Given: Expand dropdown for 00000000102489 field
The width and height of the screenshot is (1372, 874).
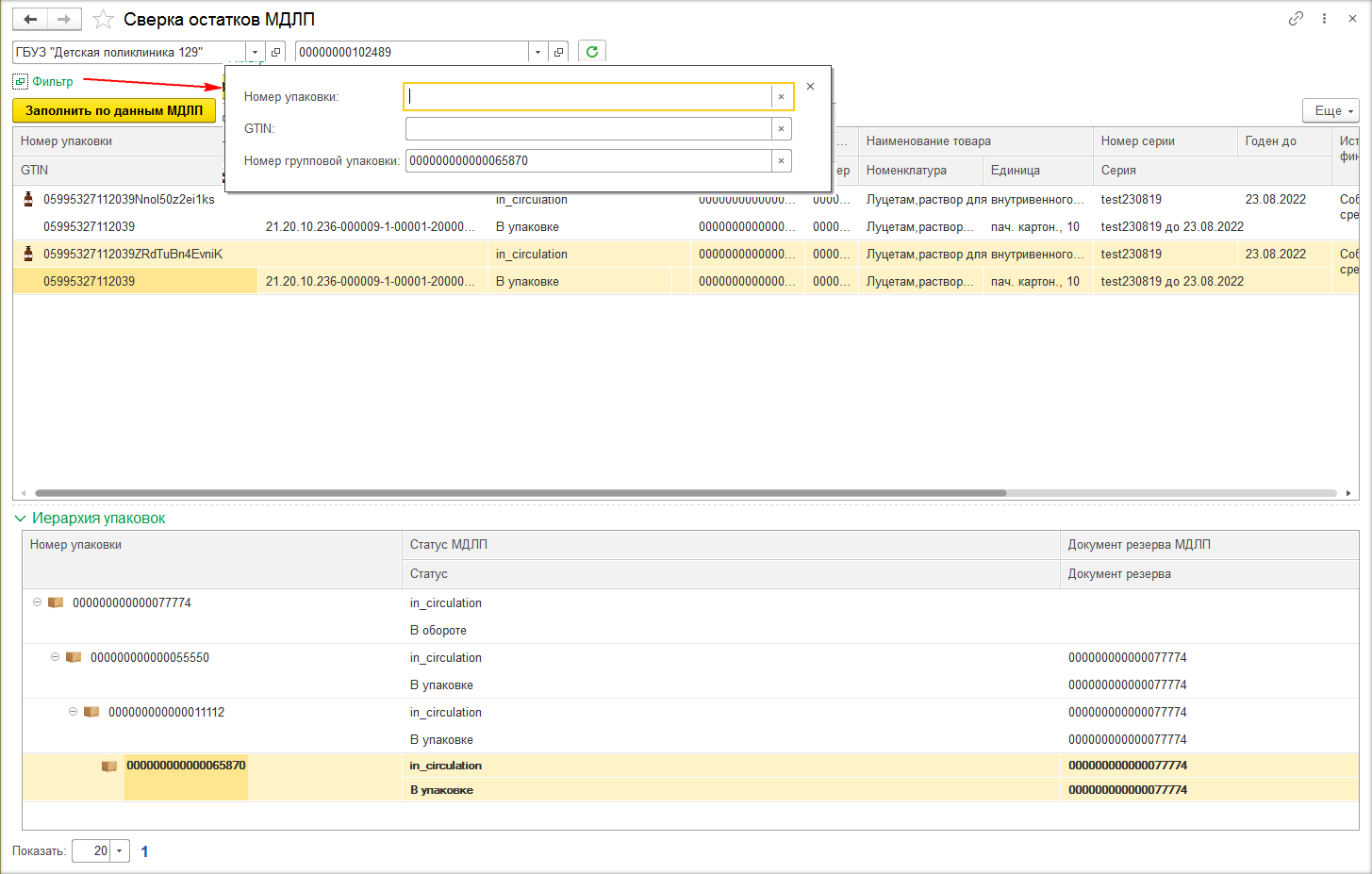Looking at the screenshot, I should coord(537,52).
